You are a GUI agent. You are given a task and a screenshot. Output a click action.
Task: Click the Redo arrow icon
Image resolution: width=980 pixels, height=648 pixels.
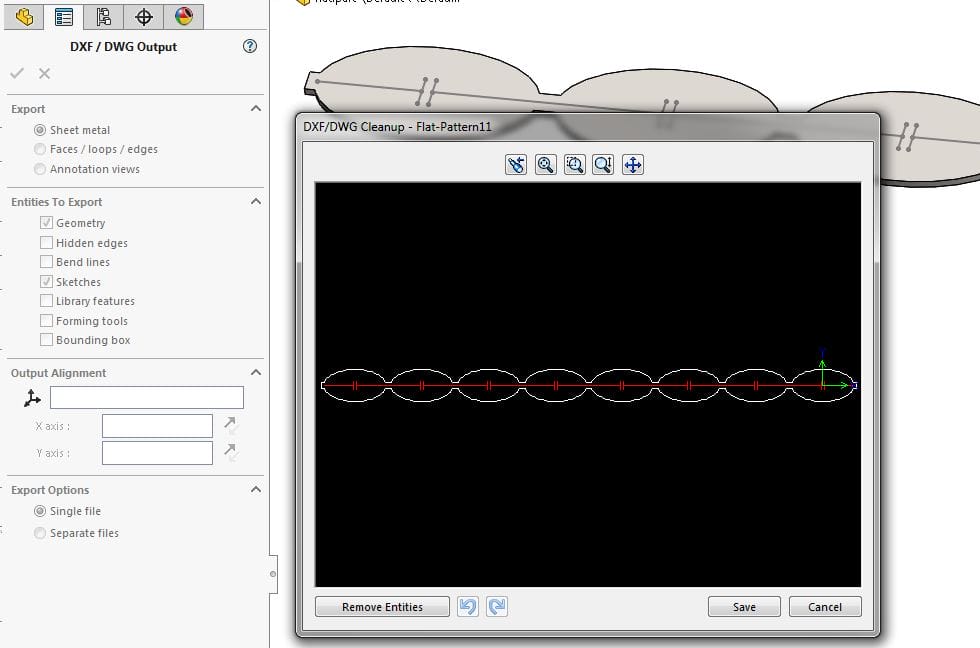497,606
